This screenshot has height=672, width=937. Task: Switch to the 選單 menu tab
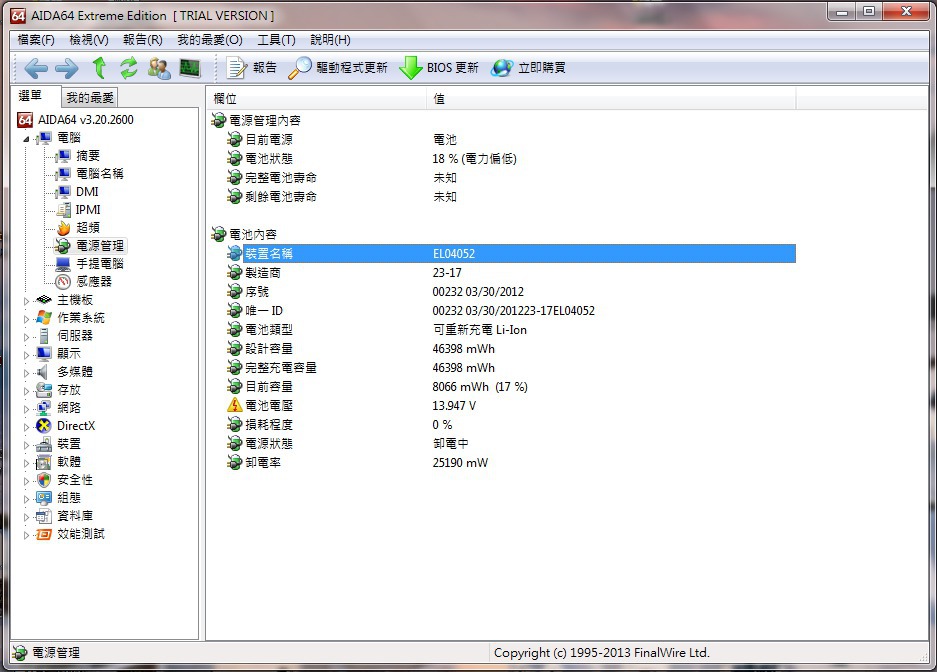click(x=35, y=96)
